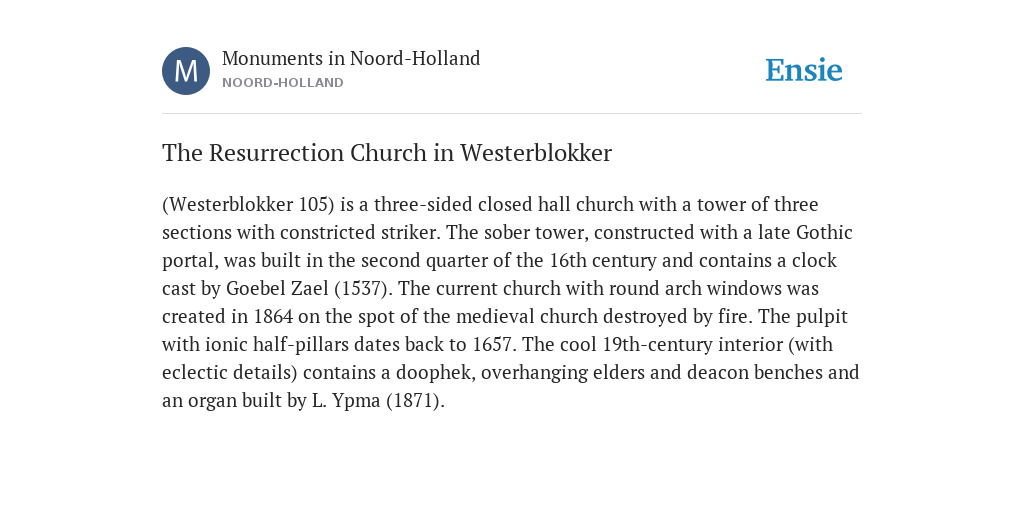Click the Resurrection Church in Westerblokker heading
1024x512 pixels.
387,153
